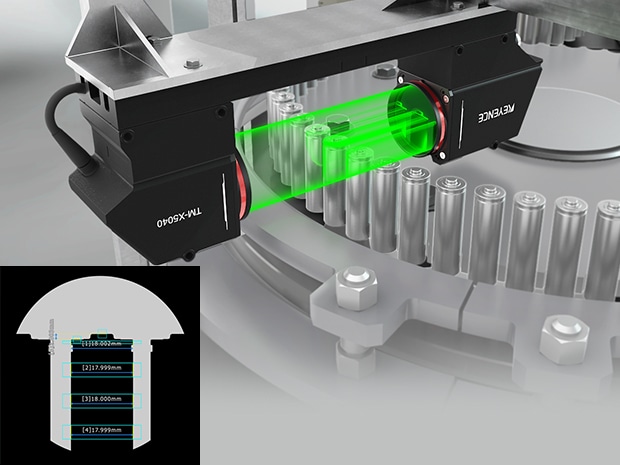The width and height of the screenshot is (620, 465).
Task: Click the hex bolt at the bottom right
Action: (x=564, y=338)
